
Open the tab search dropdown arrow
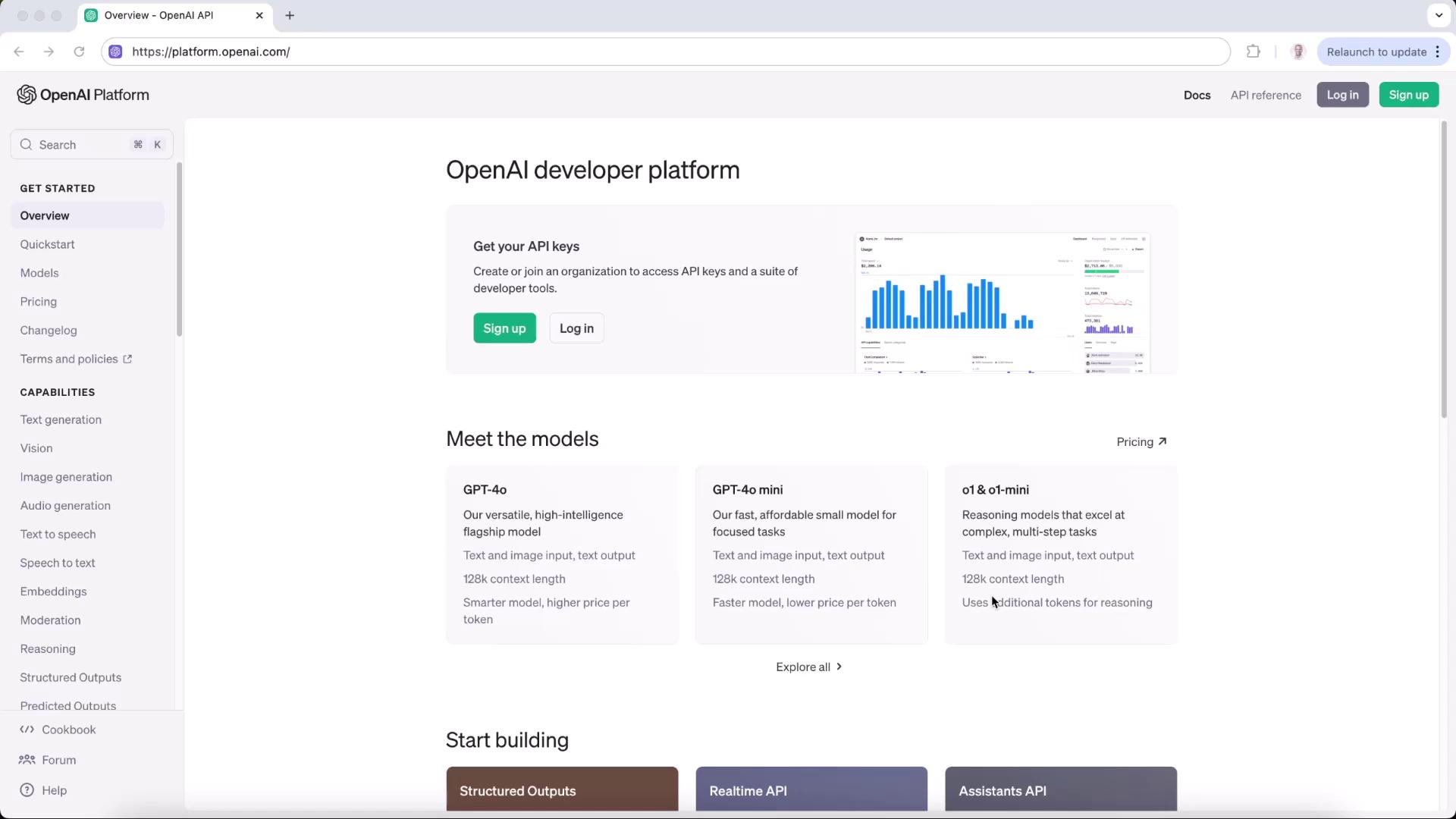pos(1439,15)
